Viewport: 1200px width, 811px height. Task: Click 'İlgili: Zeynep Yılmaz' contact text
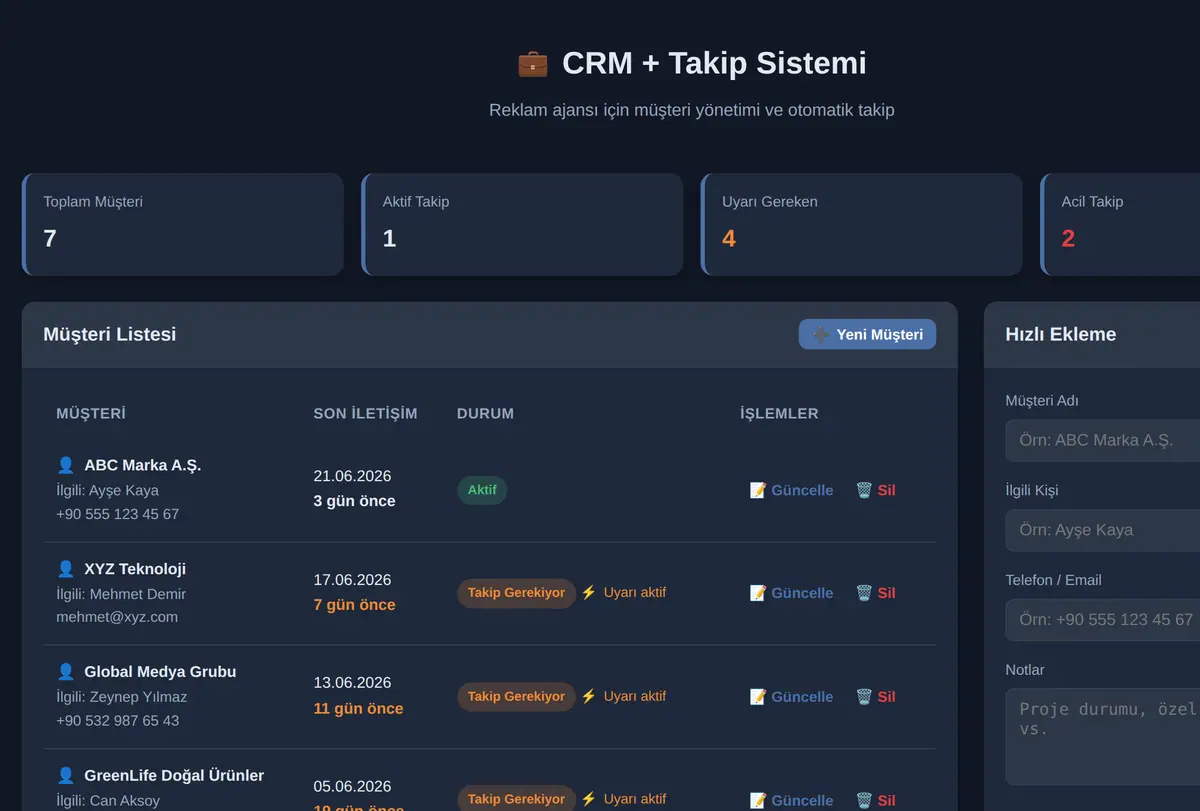[122, 697]
